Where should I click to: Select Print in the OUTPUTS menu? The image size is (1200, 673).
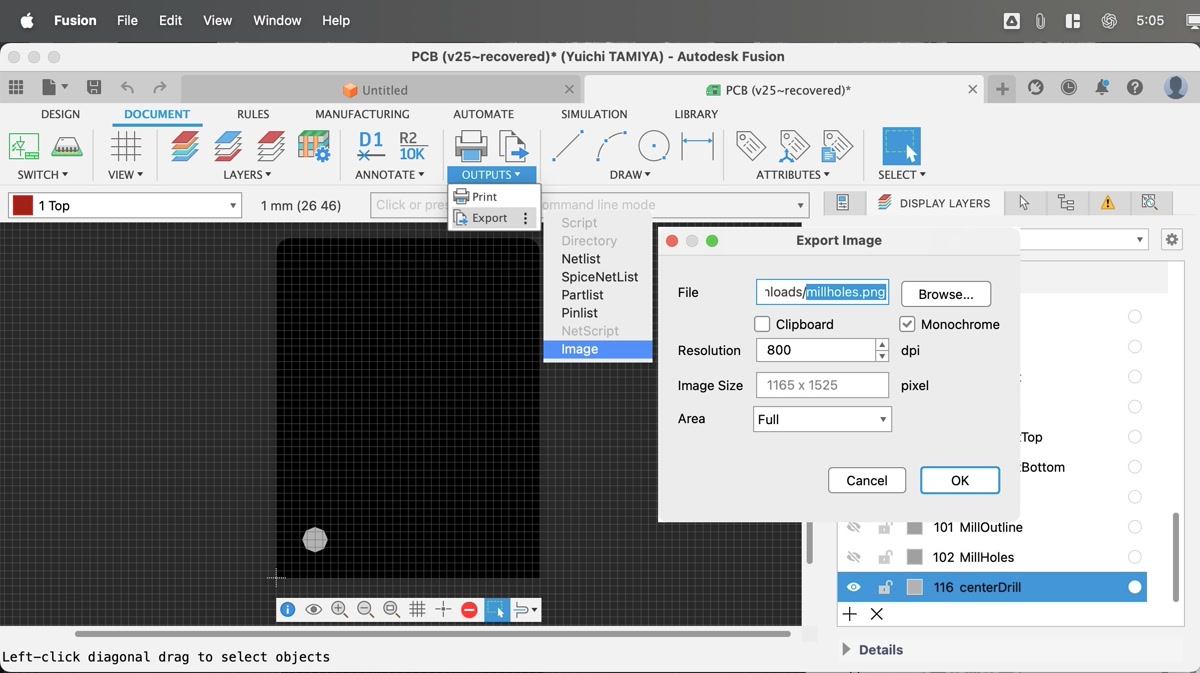(x=494, y=197)
